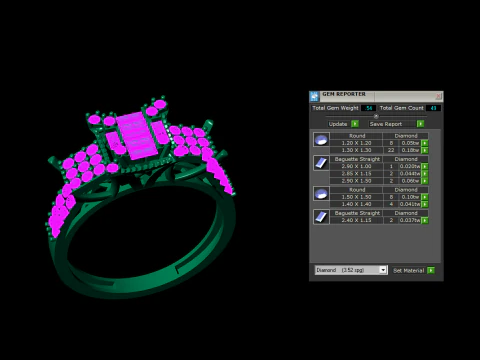Click the count 22 in the 1.30 row
480x360 pixels.
391,150
